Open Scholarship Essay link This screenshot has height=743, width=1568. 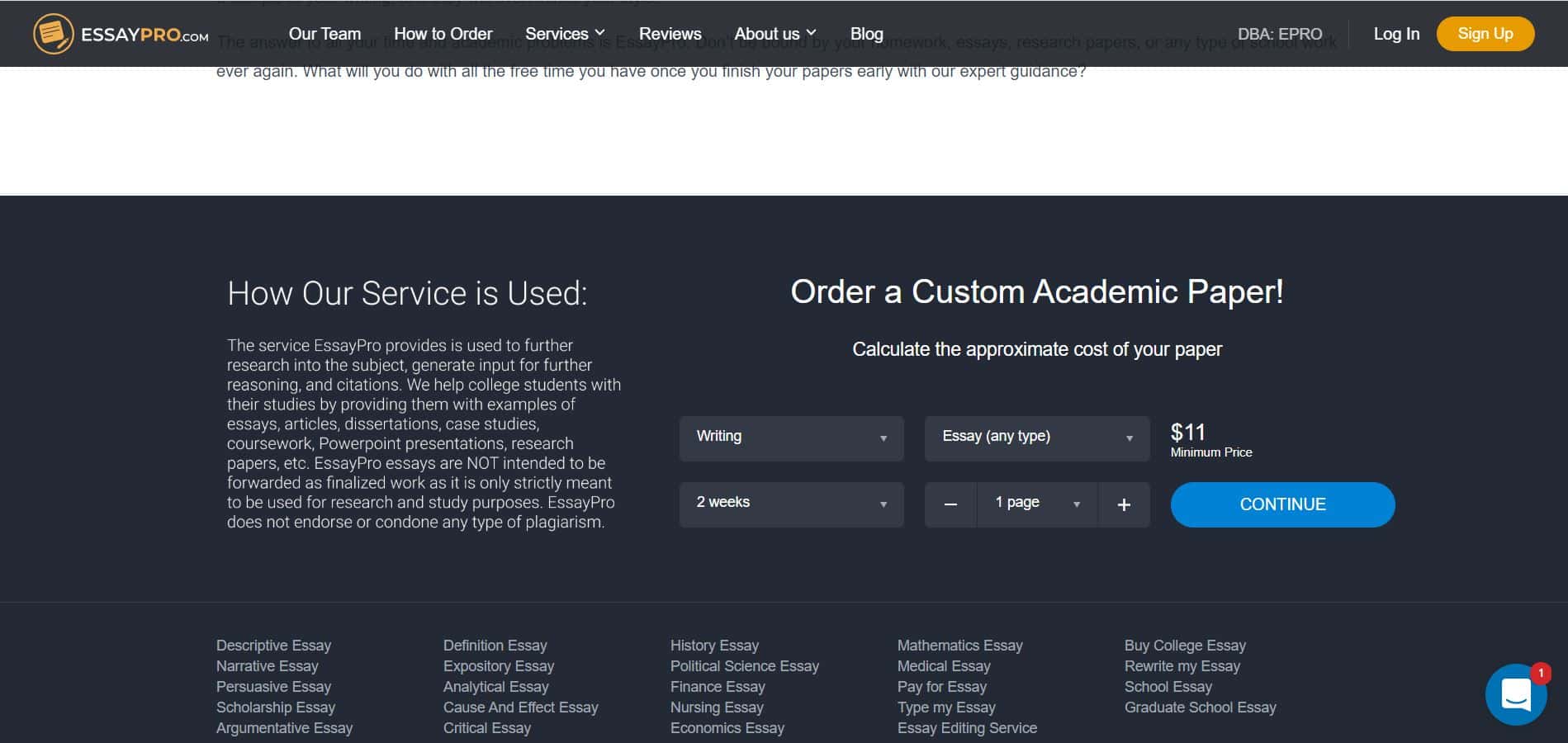pyautogui.click(x=276, y=708)
